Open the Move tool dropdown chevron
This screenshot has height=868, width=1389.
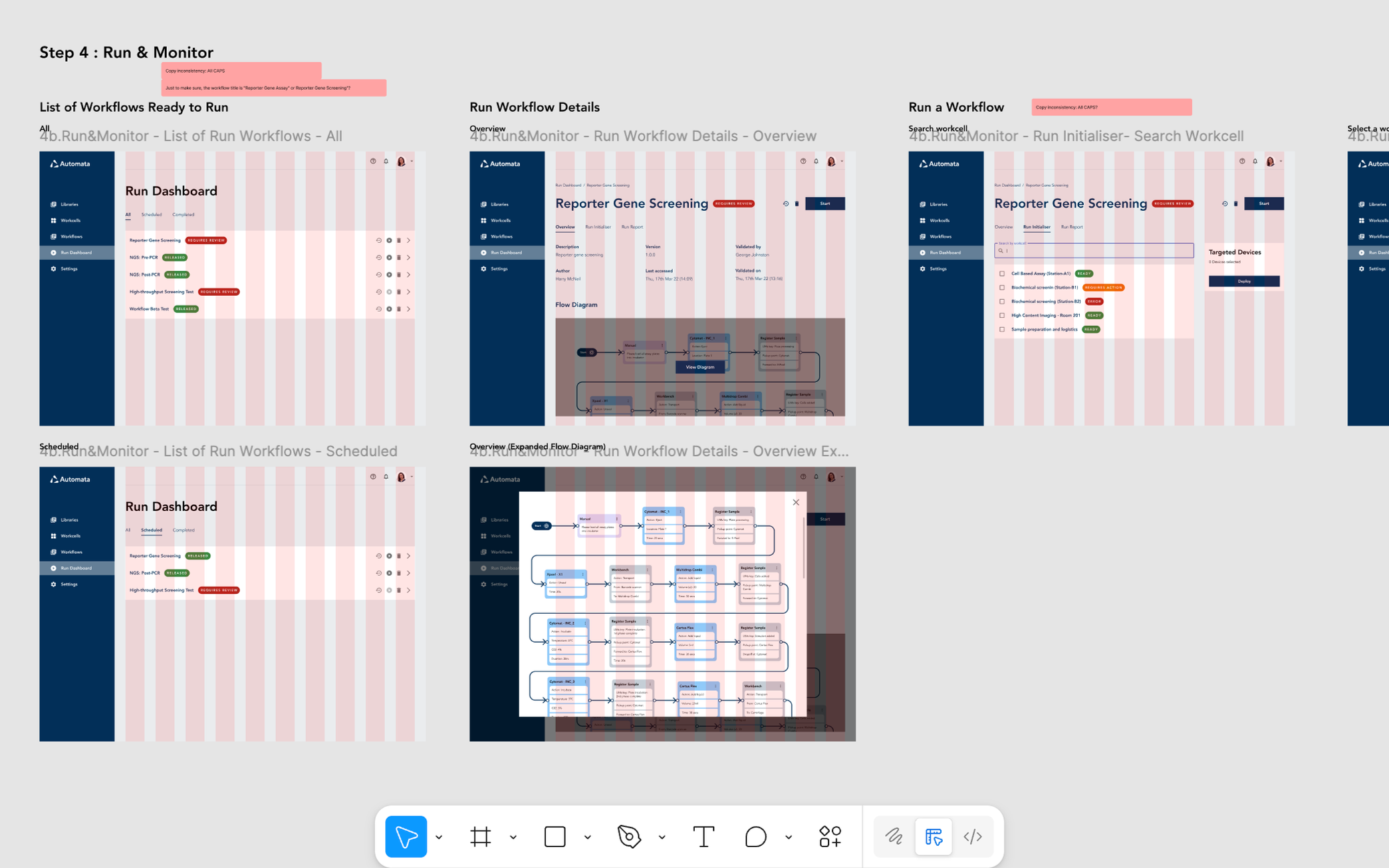click(x=439, y=836)
